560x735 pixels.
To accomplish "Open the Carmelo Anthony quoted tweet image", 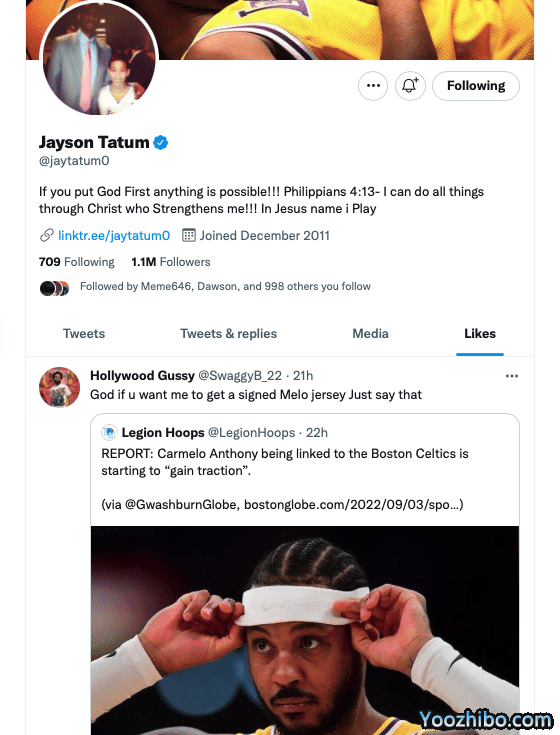I will click(305, 630).
